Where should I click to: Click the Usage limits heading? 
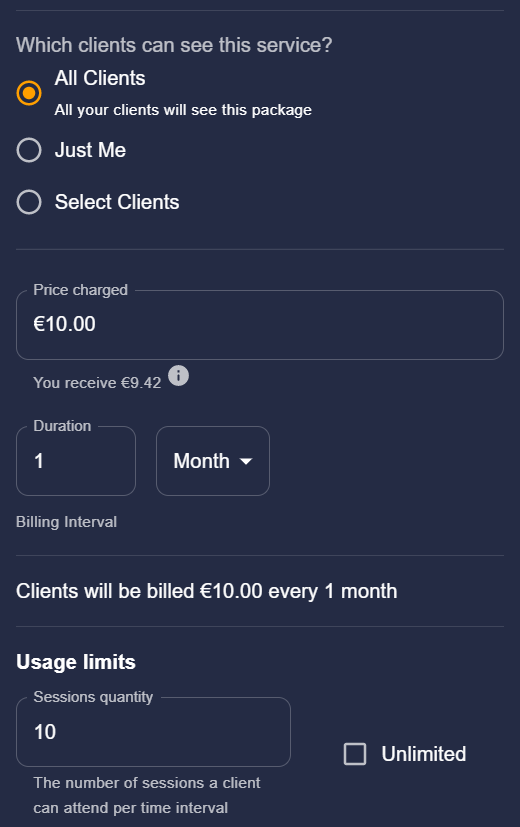pyautogui.click(x=76, y=662)
